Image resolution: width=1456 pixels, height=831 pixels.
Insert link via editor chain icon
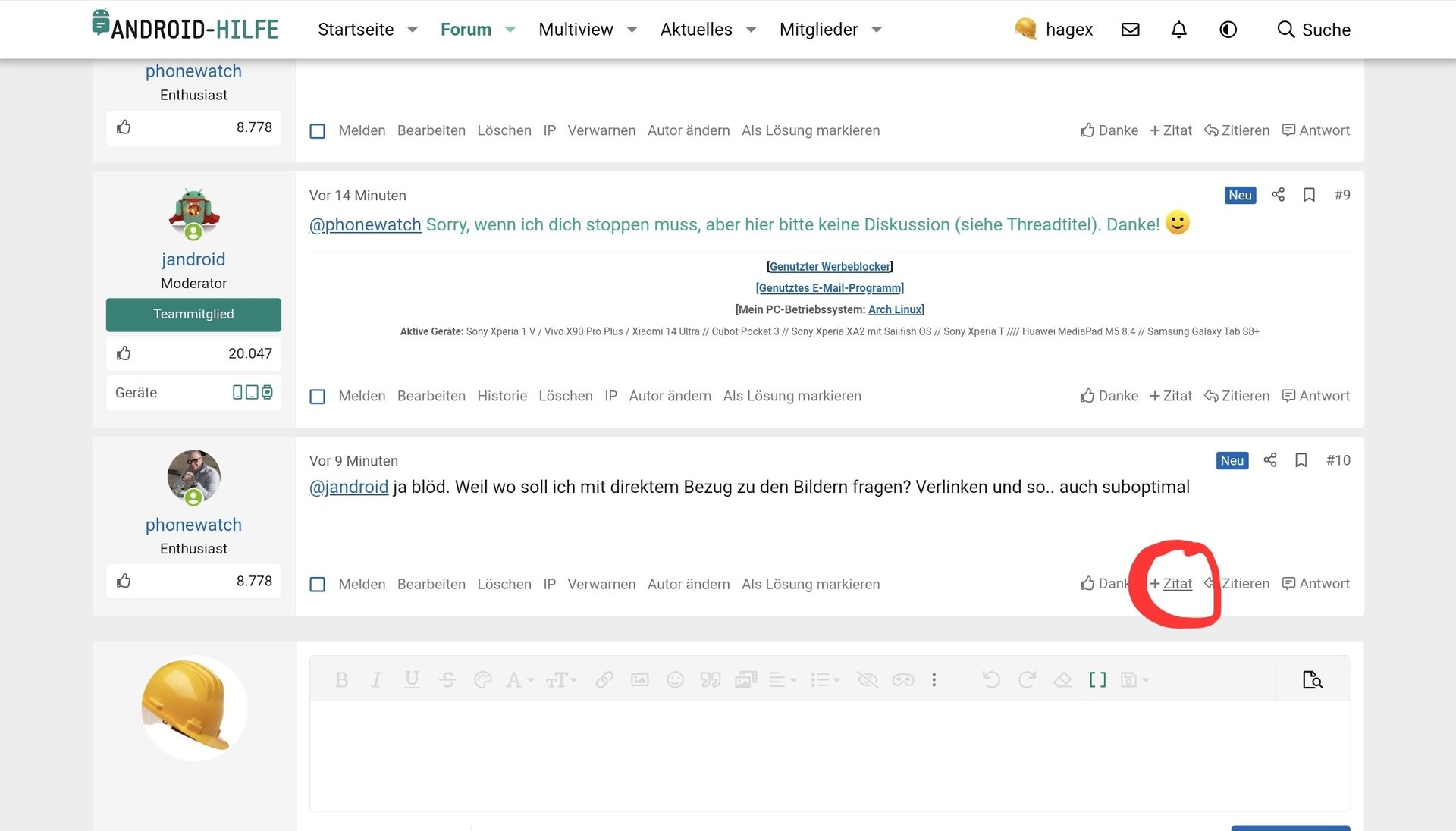click(x=604, y=680)
